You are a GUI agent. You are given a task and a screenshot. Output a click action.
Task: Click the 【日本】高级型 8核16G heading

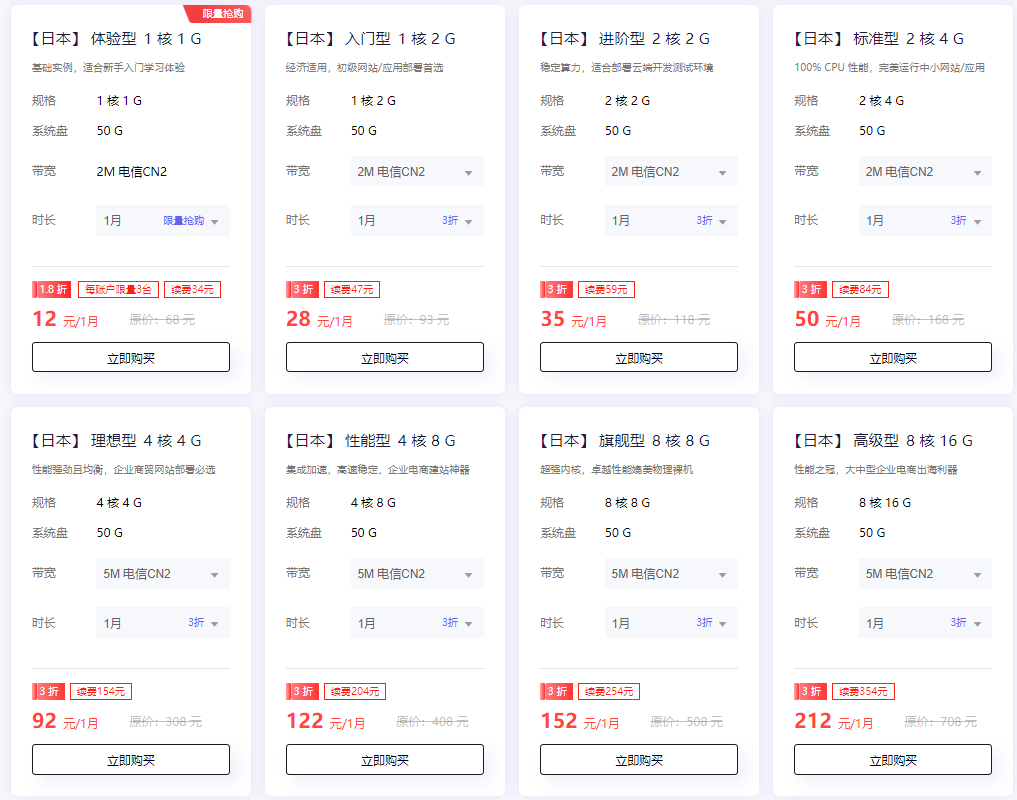coord(883,441)
